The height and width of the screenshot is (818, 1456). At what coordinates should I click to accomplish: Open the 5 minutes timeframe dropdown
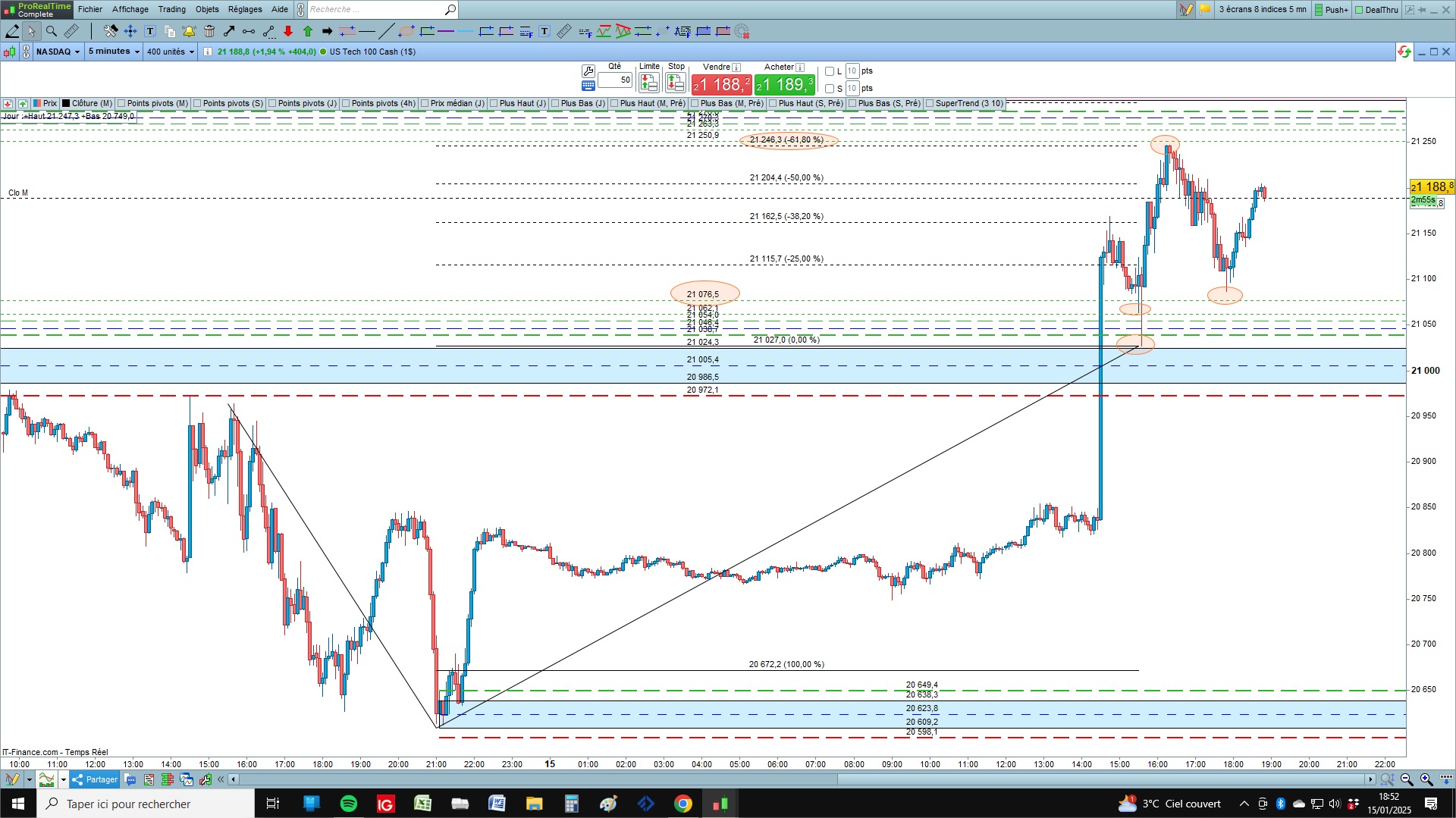(x=114, y=52)
